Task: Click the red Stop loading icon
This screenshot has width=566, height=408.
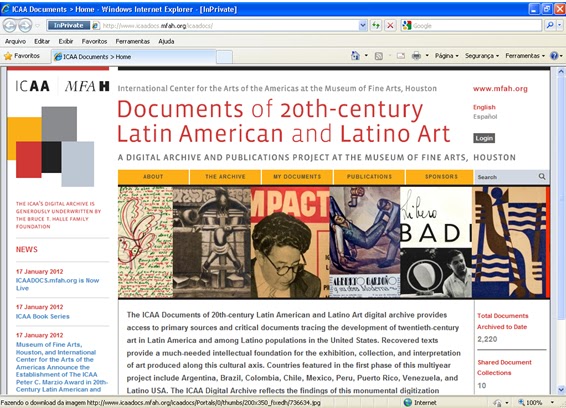Action: tap(390, 26)
